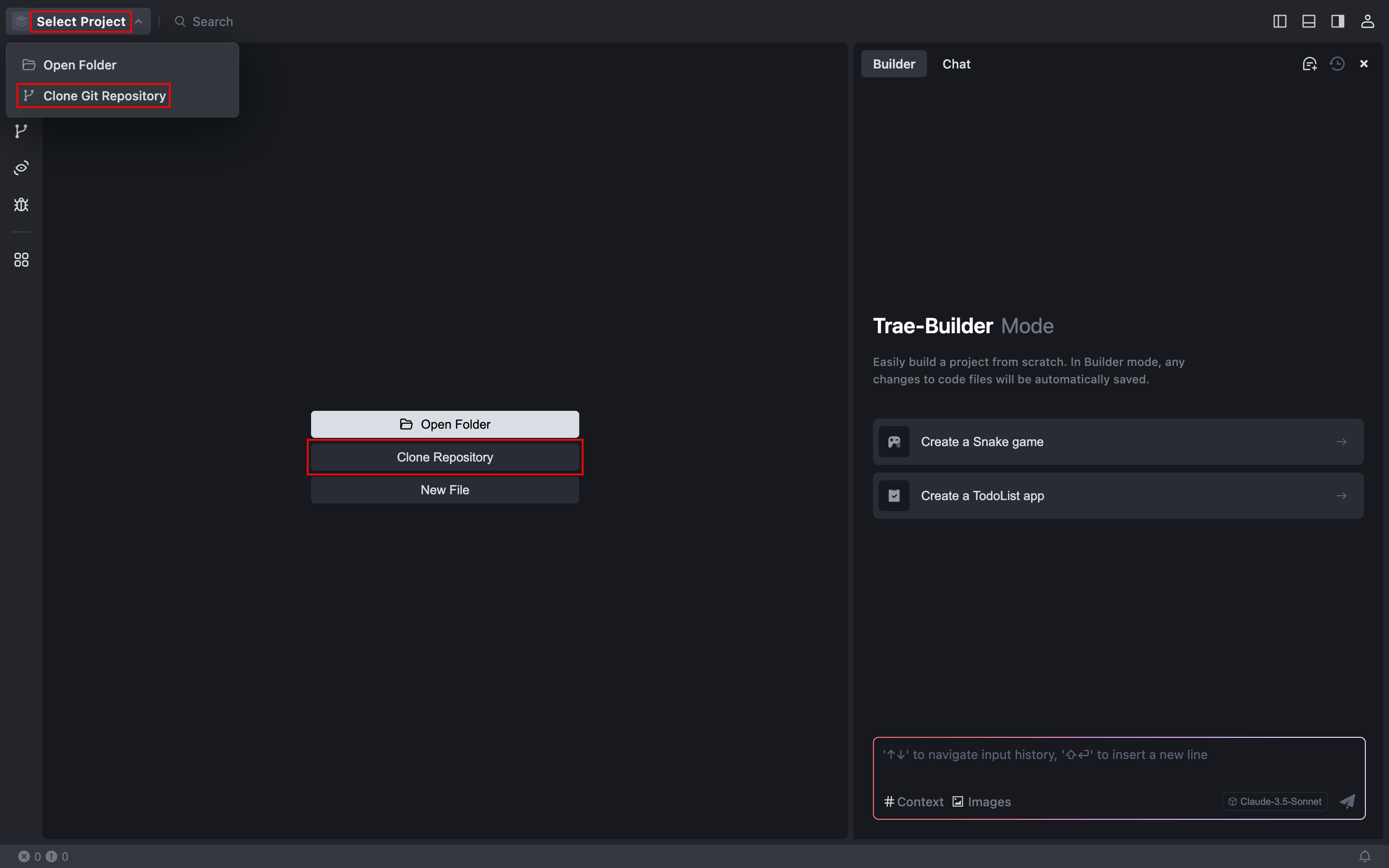Open the Source Control sidebar icon
The width and height of the screenshot is (1389, 868).
pos(21,132)
